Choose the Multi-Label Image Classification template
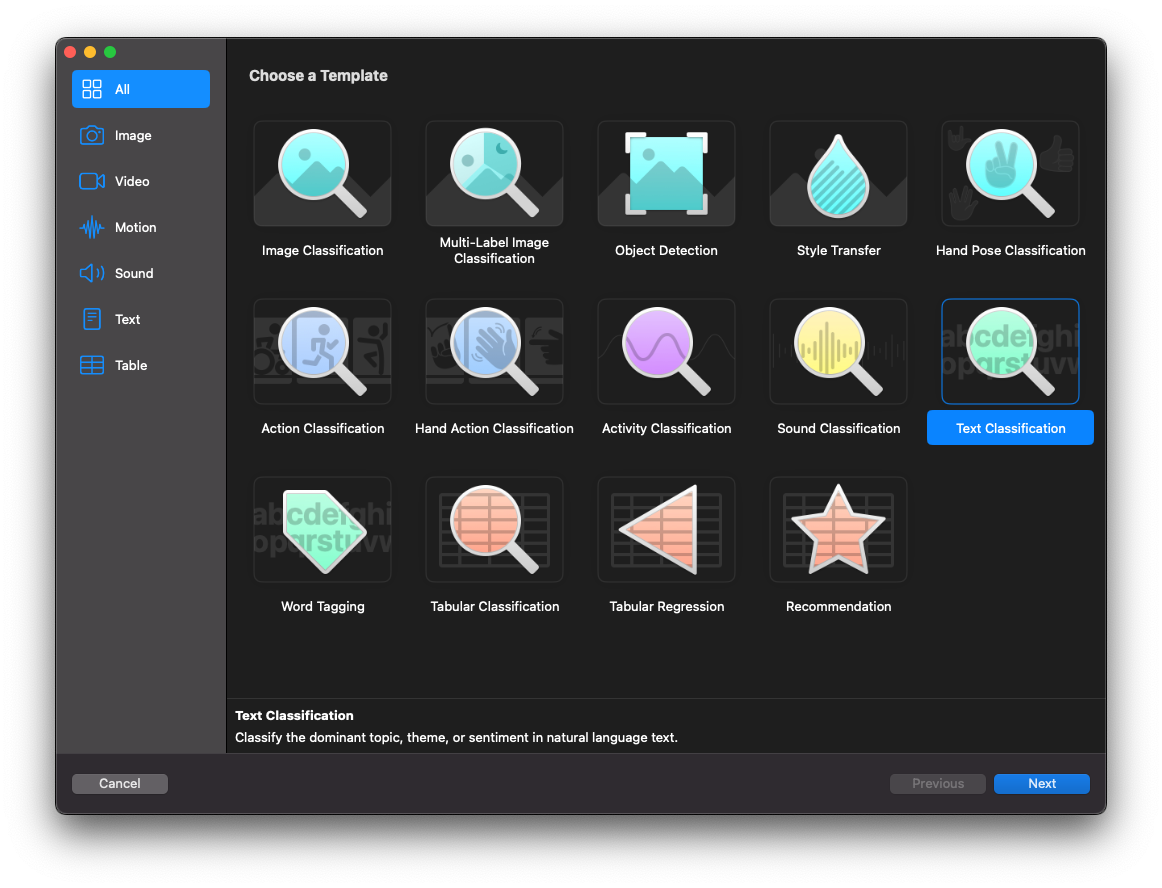This screenshot has width=1162, height=888. tap(494, 174)
